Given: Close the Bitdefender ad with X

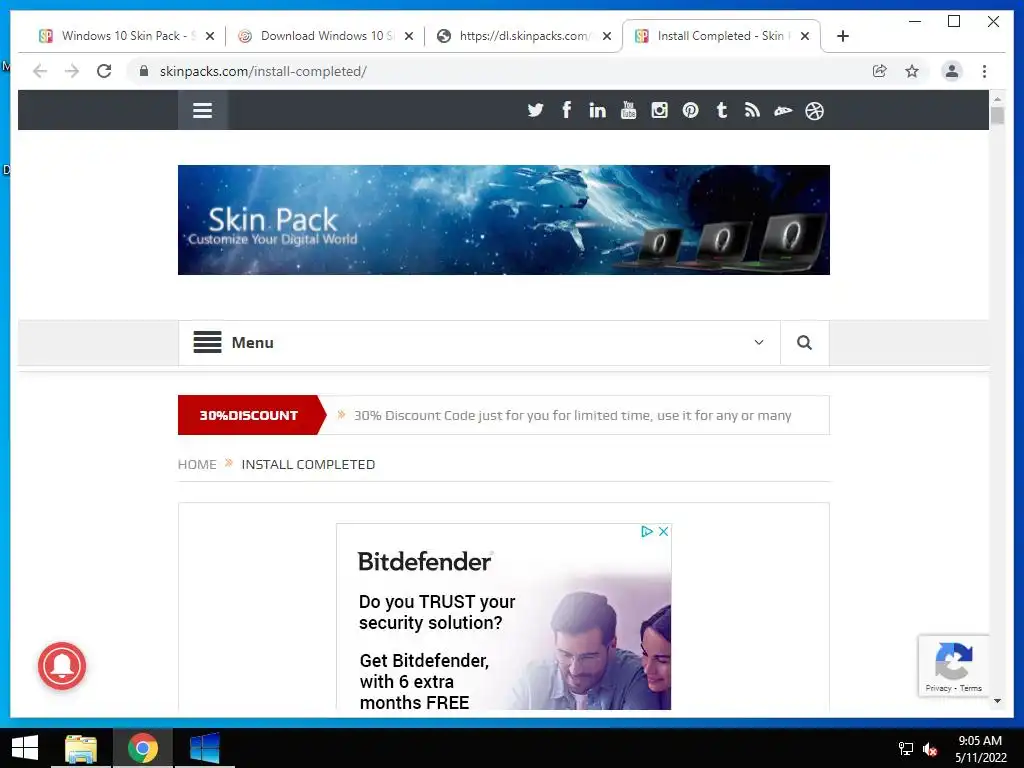Looking at the screenshot, I should click(664, 532).
